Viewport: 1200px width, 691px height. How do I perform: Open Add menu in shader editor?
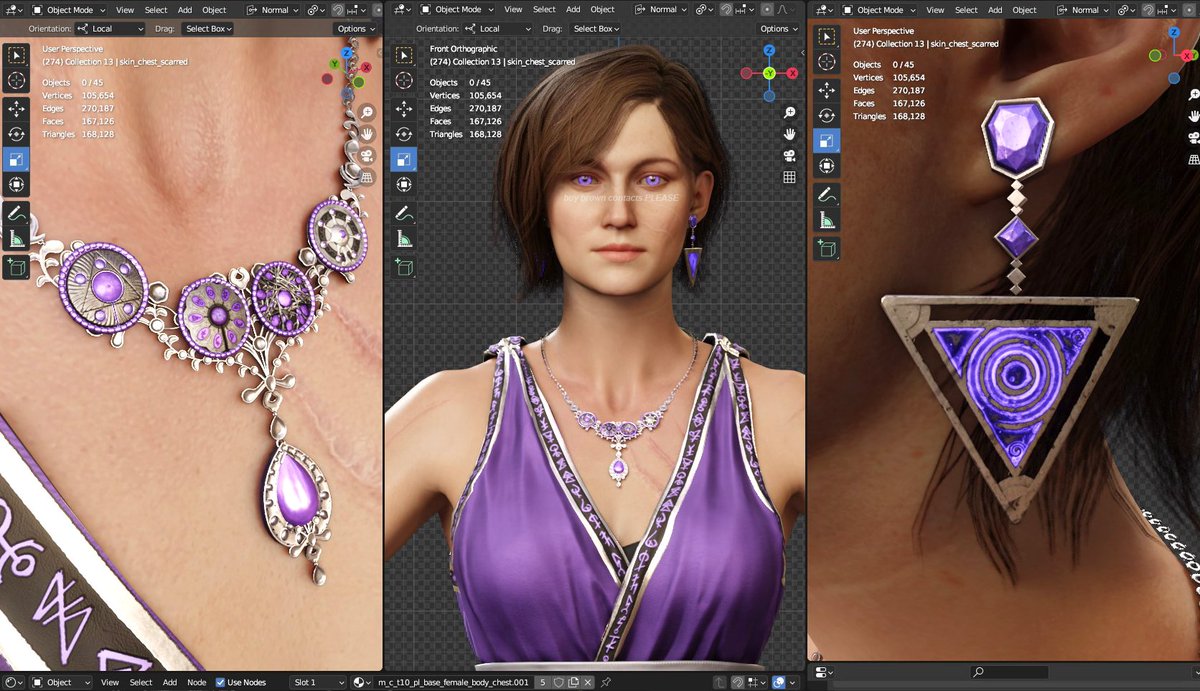(170, 682)
